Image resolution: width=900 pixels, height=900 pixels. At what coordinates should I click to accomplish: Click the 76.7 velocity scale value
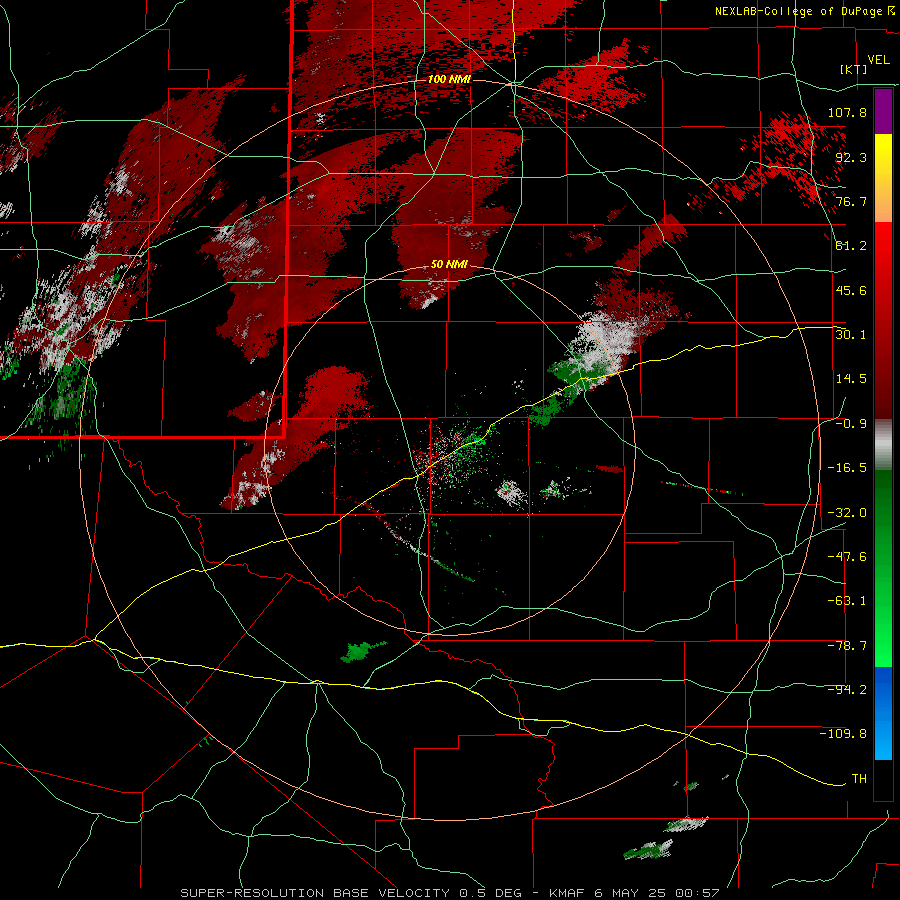pos(851,201)
